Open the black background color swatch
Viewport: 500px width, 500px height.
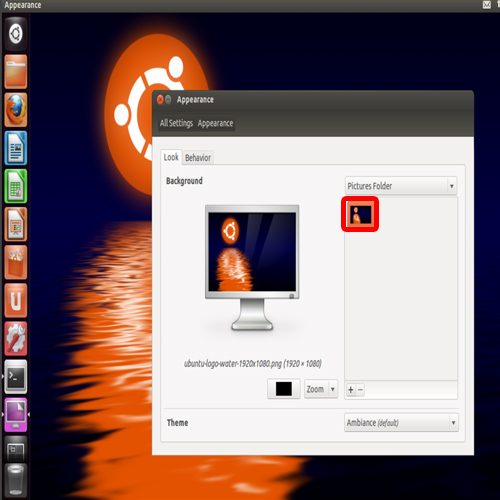[284, 389]
